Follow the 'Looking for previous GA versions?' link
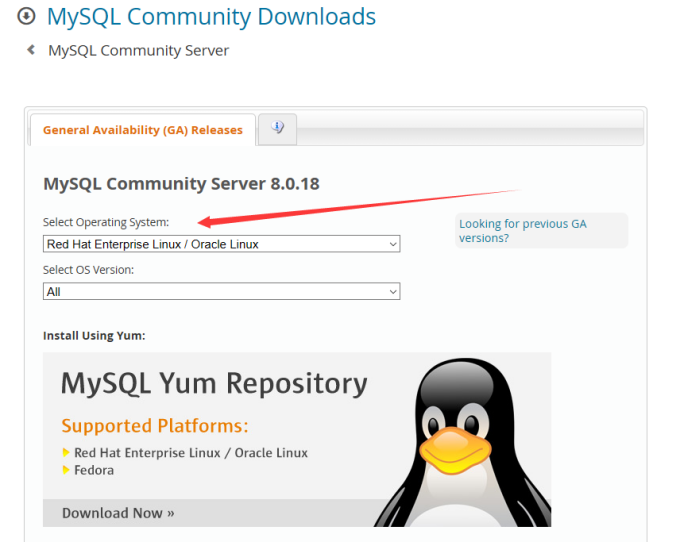Screen dimensions: 680x543 [523, 231]
